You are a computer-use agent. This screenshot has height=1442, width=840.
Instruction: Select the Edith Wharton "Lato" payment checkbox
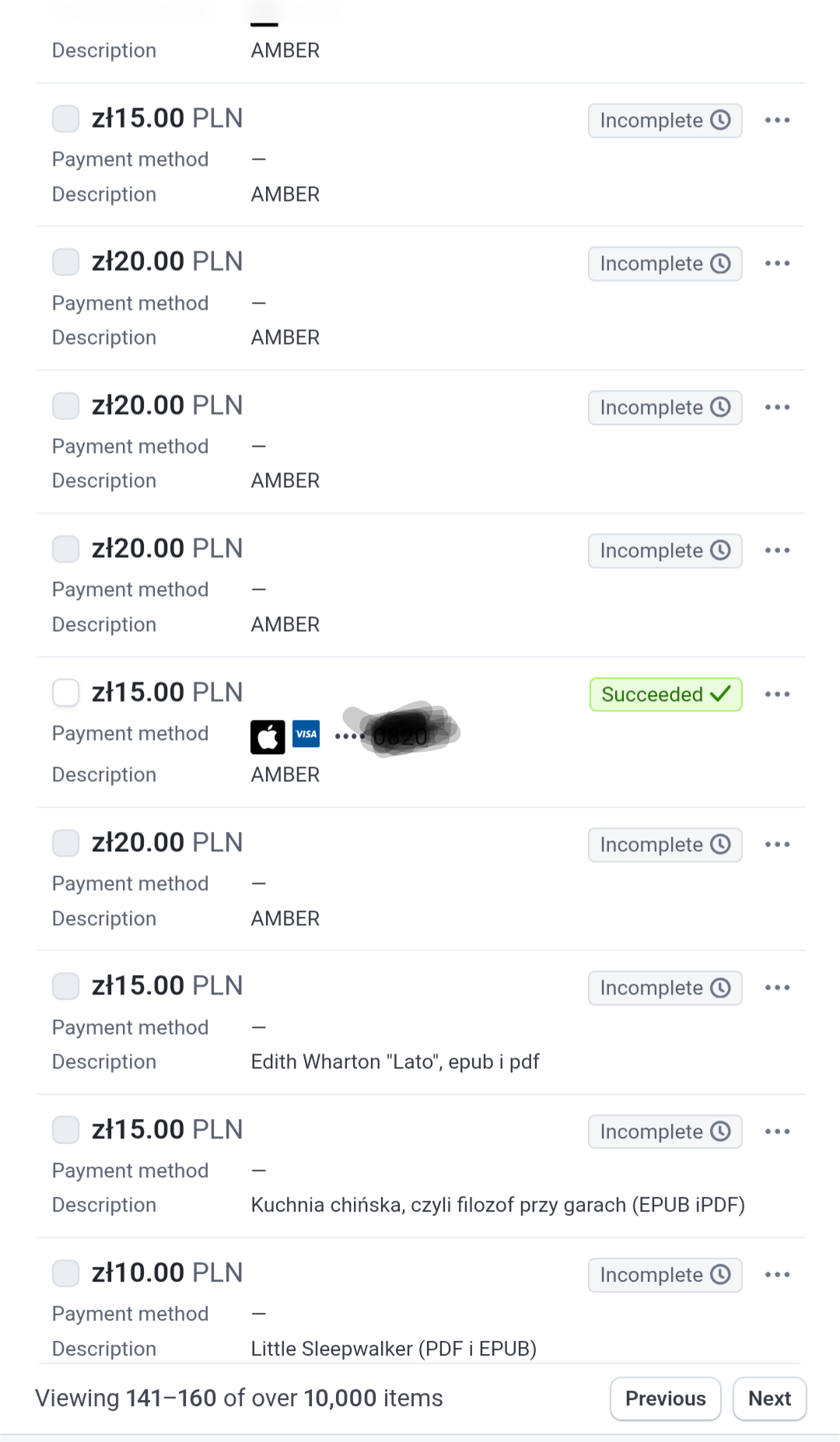[66, 986]
